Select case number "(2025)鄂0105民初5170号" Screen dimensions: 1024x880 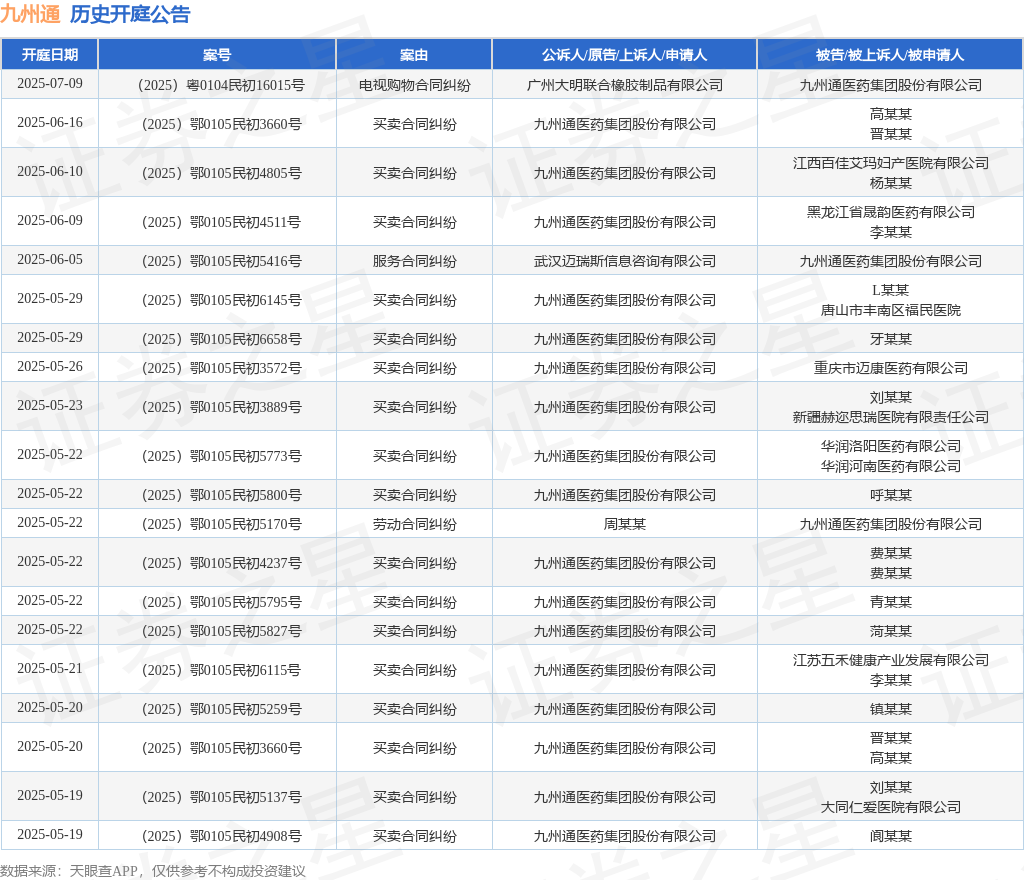pyautogui.click(x=221, y=524)
